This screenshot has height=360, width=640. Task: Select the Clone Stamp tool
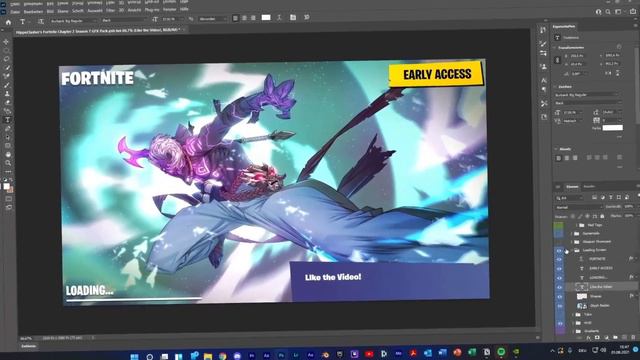[x=6, y=93]
